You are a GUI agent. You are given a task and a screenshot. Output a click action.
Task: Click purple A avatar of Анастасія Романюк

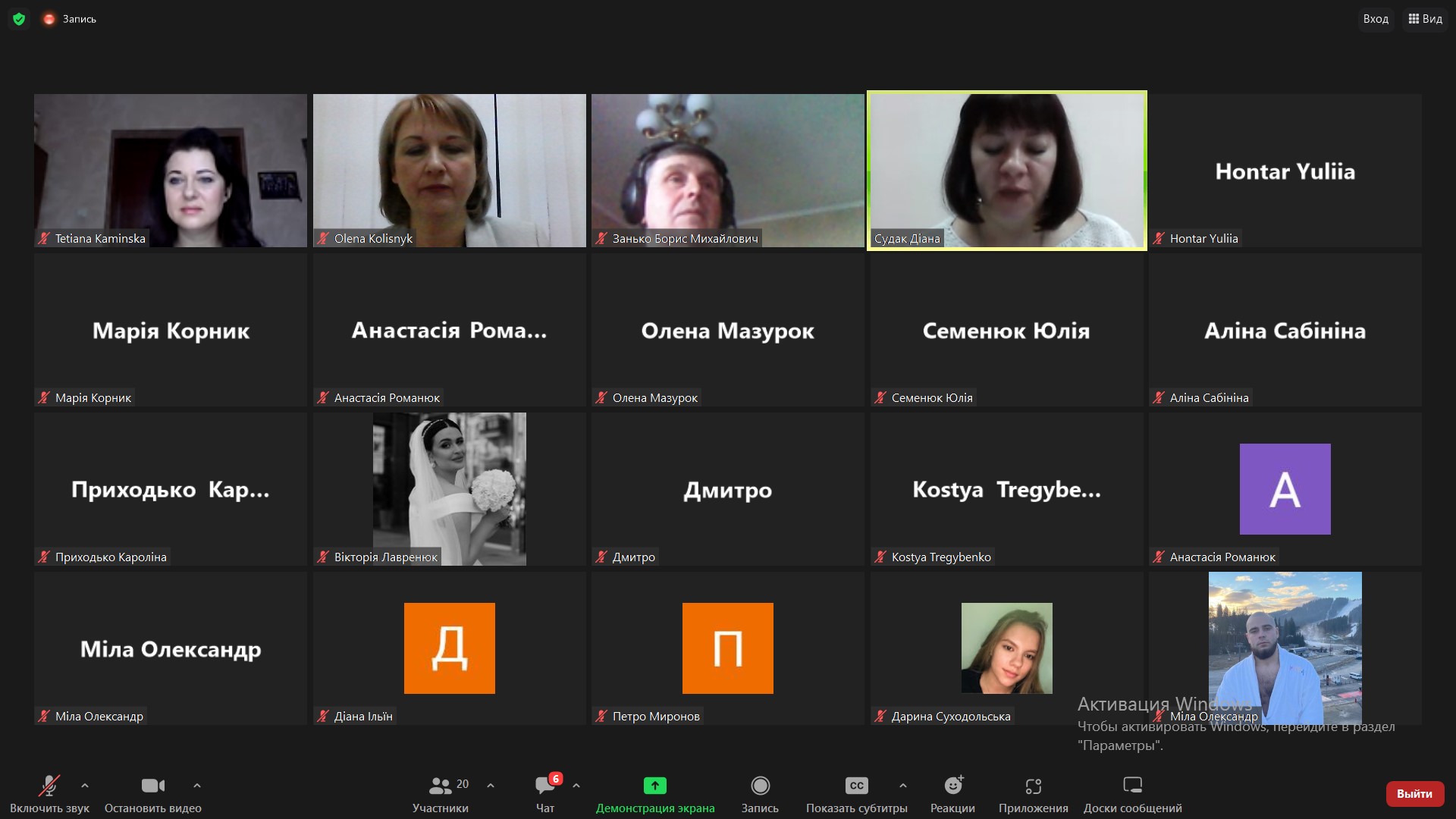click(1285, 489)
